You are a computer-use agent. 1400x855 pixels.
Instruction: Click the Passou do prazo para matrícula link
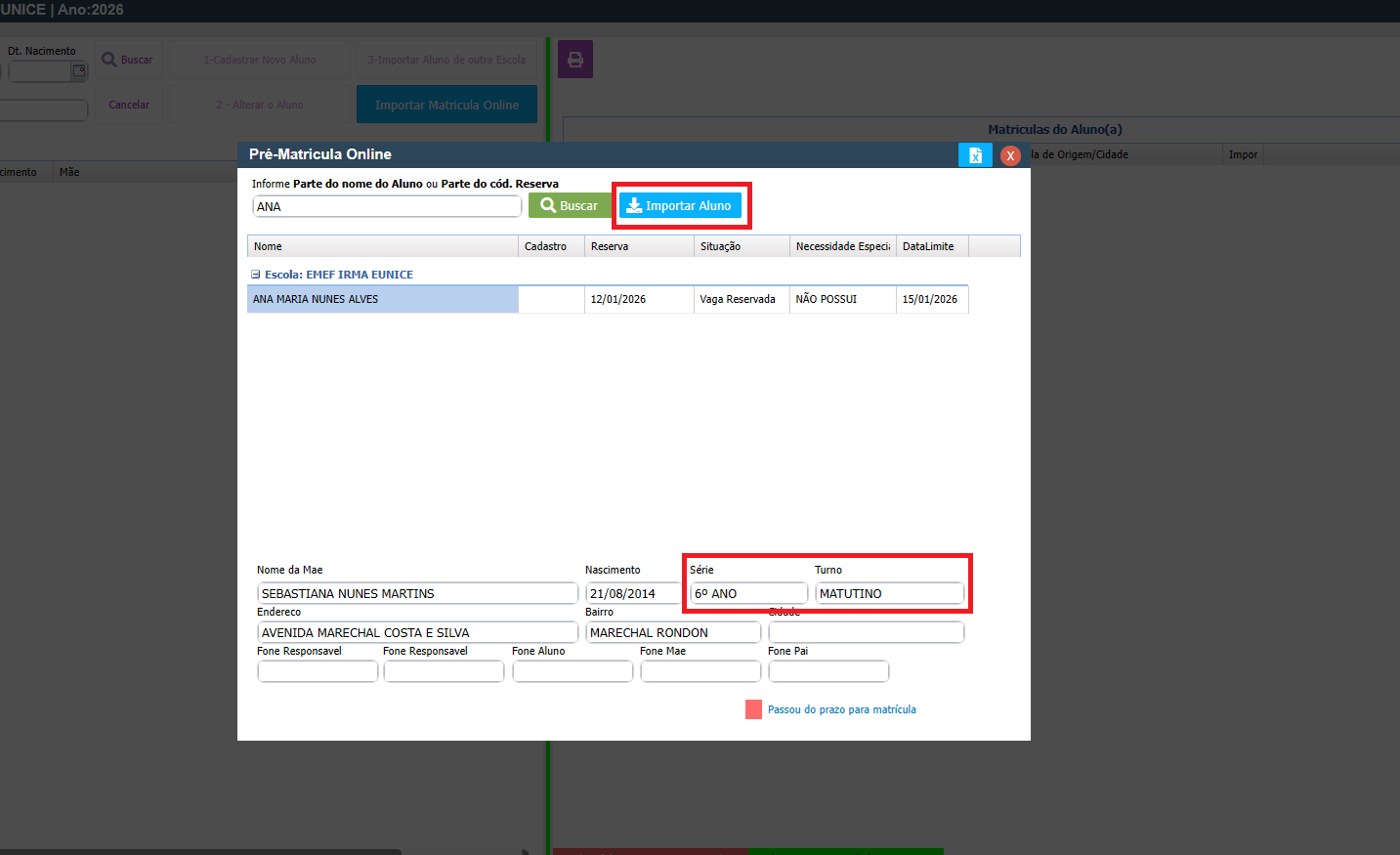(841, 709)
